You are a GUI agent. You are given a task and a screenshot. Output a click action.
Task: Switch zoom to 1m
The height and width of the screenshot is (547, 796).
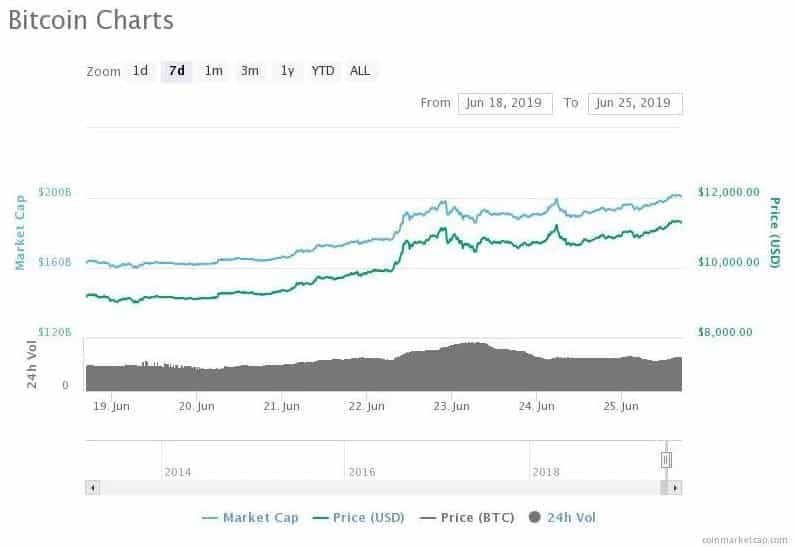point(213,71)
